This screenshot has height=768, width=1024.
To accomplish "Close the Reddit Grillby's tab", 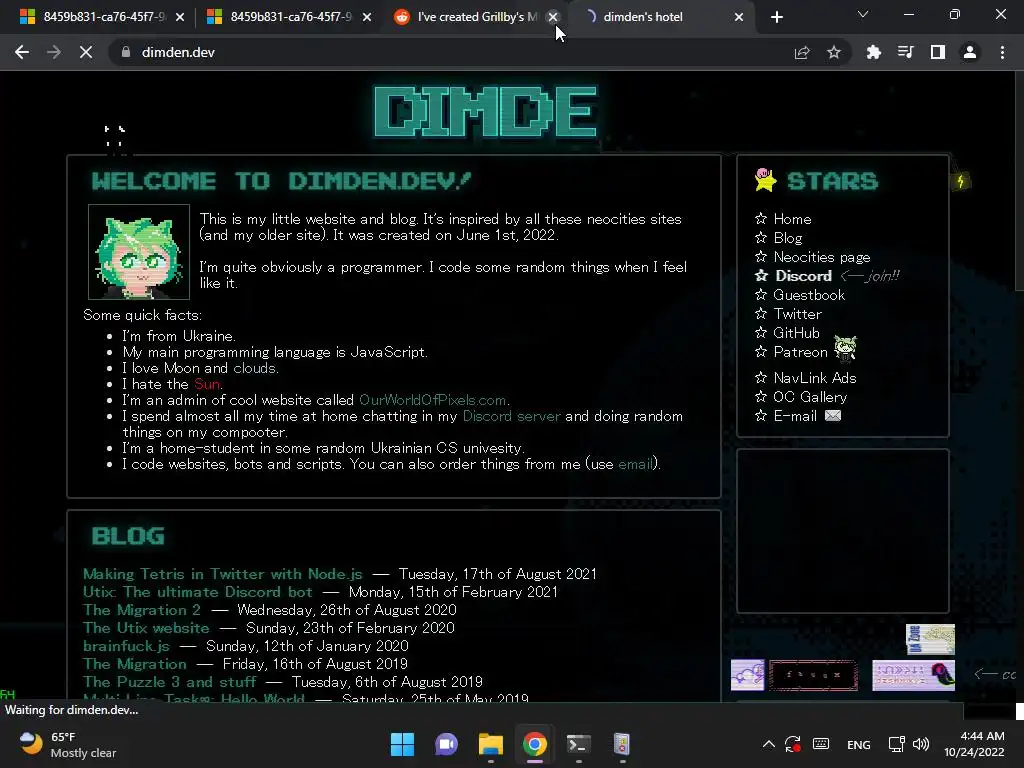I will (552, 17).
